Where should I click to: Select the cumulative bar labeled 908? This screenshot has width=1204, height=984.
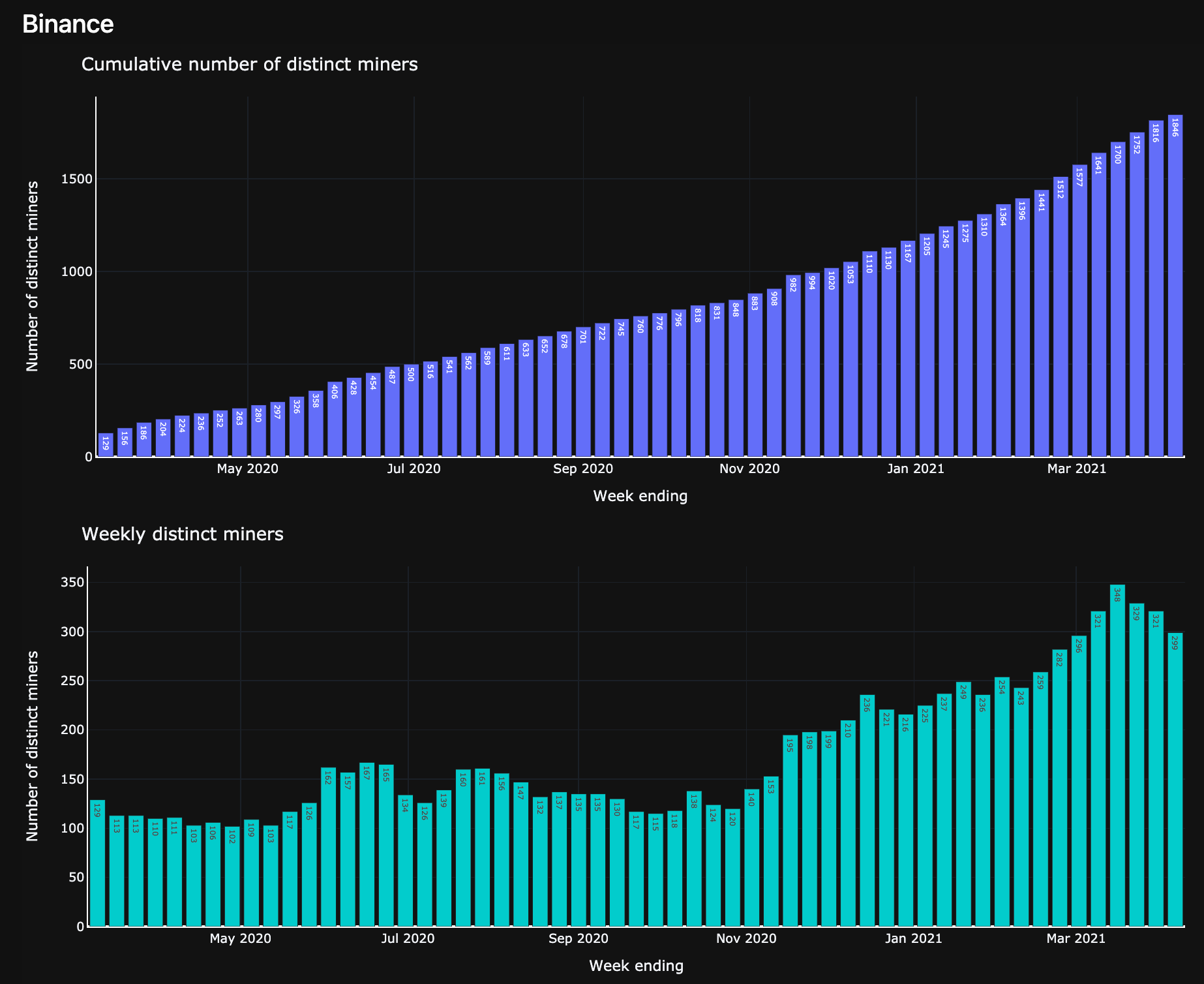tap(774, 373)
